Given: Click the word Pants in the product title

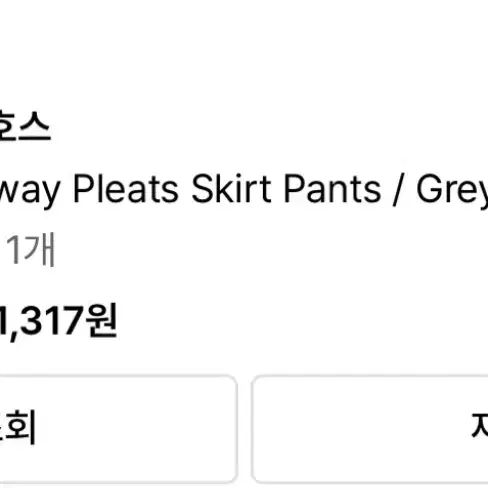Looking at the screenshot, I should tap(332, 189).
